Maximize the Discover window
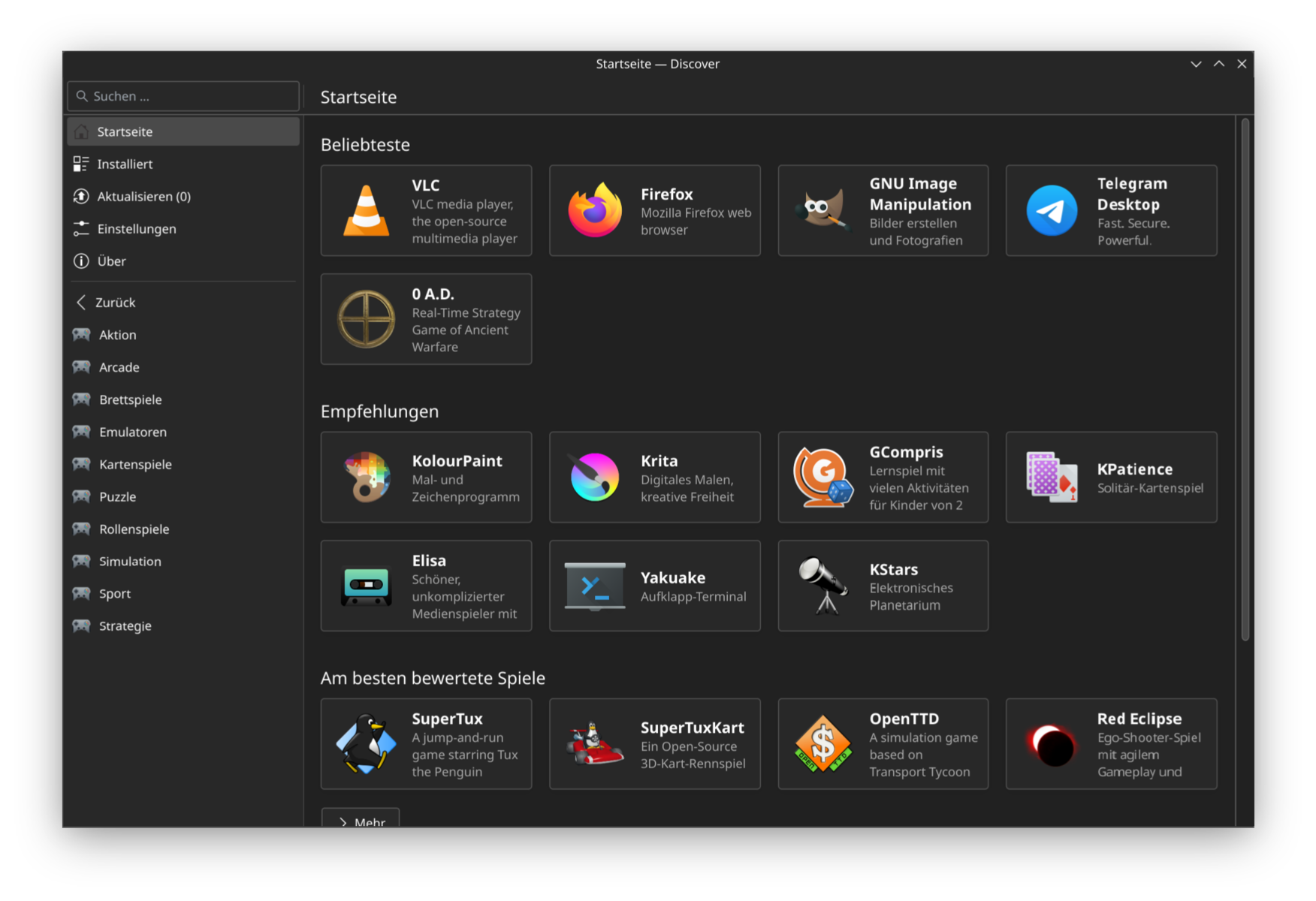This screenshot has height=901, width=1316. coord(1219,64)
